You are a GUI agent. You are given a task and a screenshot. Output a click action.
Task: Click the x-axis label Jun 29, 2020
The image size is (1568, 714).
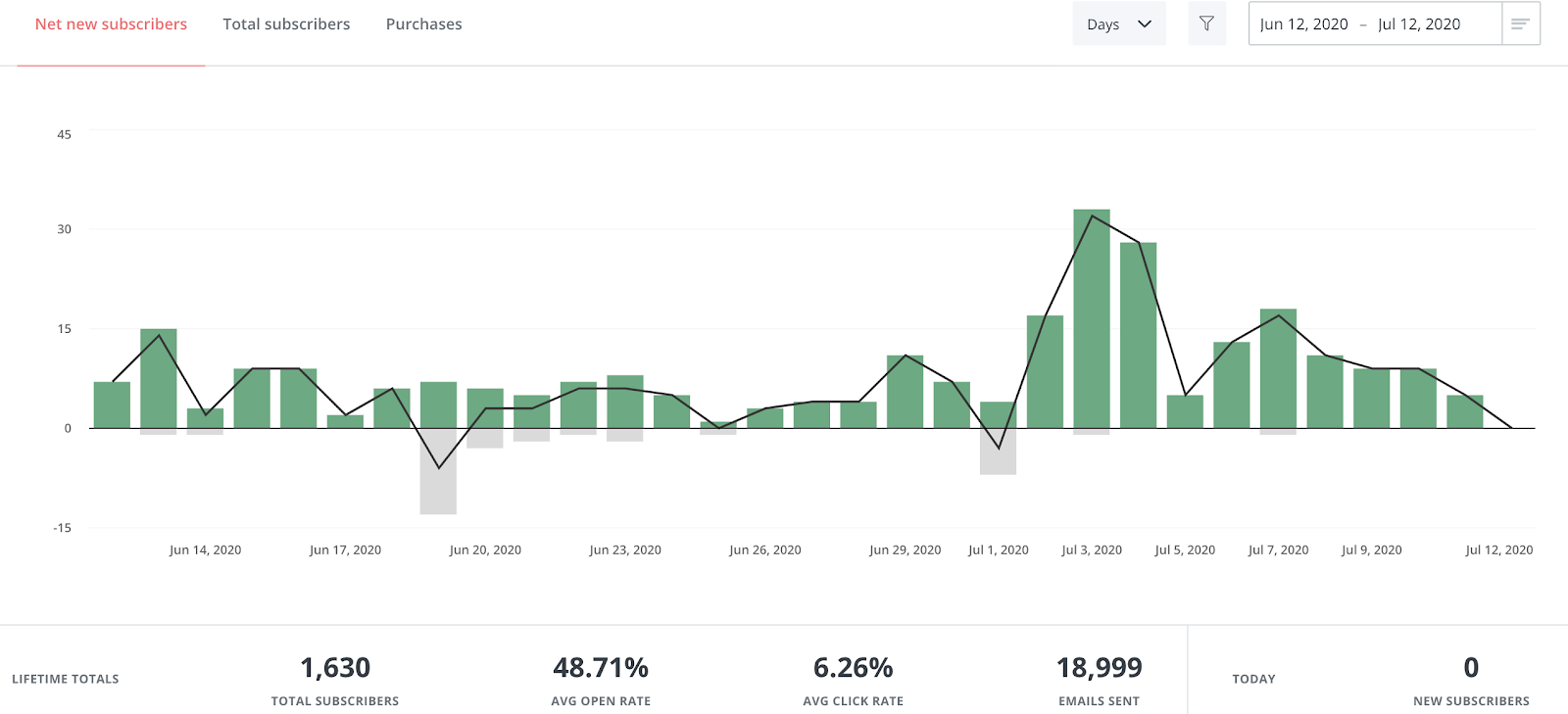905,550
